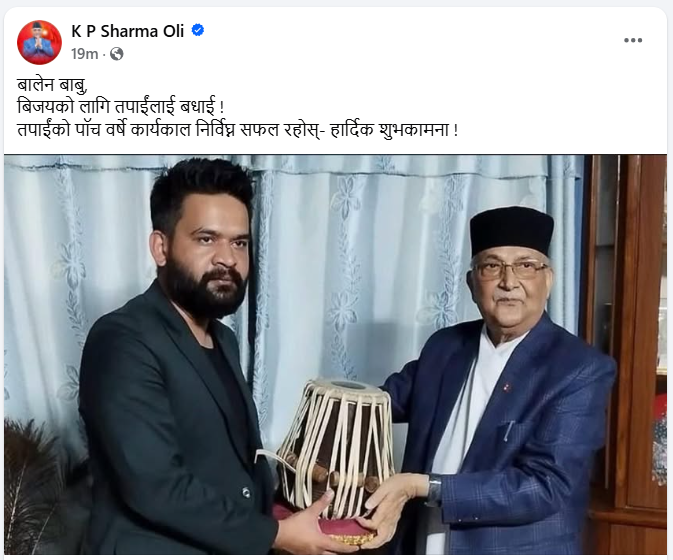Select the post text line "बालेन बाबु,"
Viewport: 673px width, 560px height.
53,84
